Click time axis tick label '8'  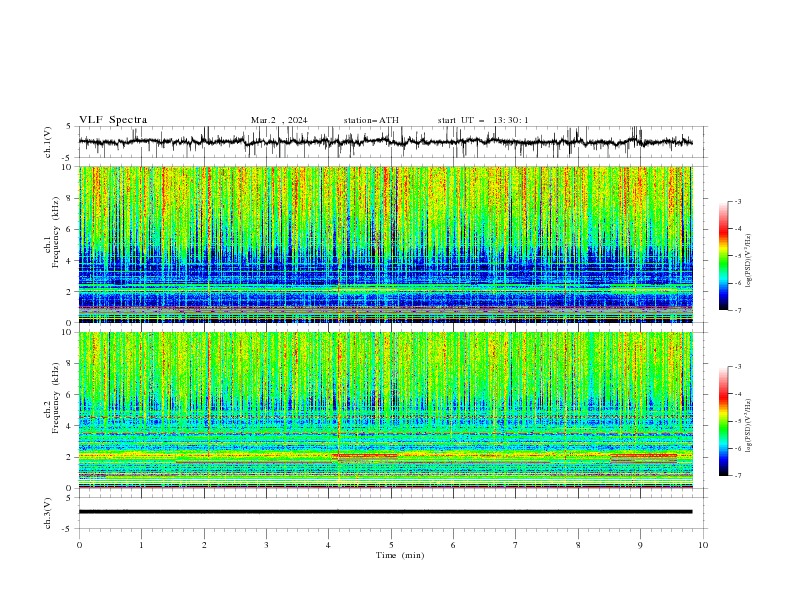point(578,545)
